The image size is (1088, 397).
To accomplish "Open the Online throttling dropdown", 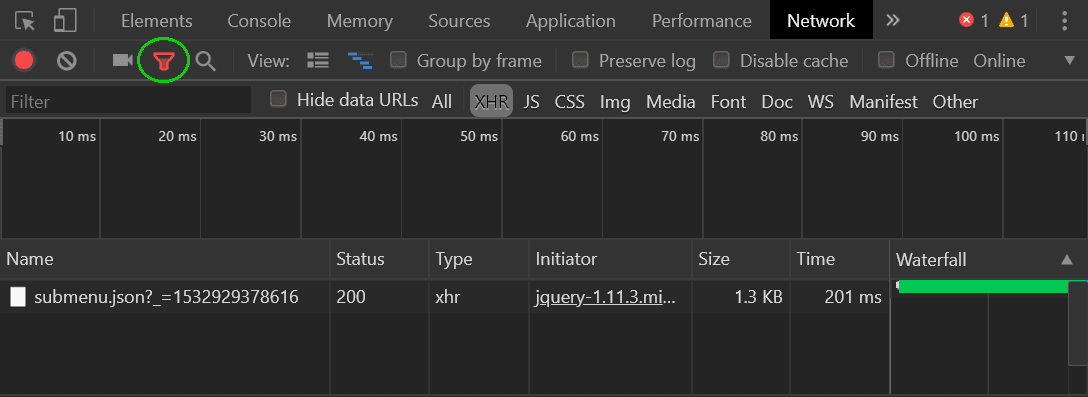I will click(x=999, y=61).
